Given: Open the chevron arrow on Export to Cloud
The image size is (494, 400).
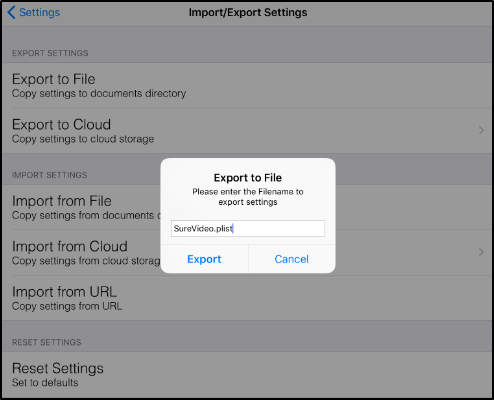Looking at the screenshot, I should [481, 130].
